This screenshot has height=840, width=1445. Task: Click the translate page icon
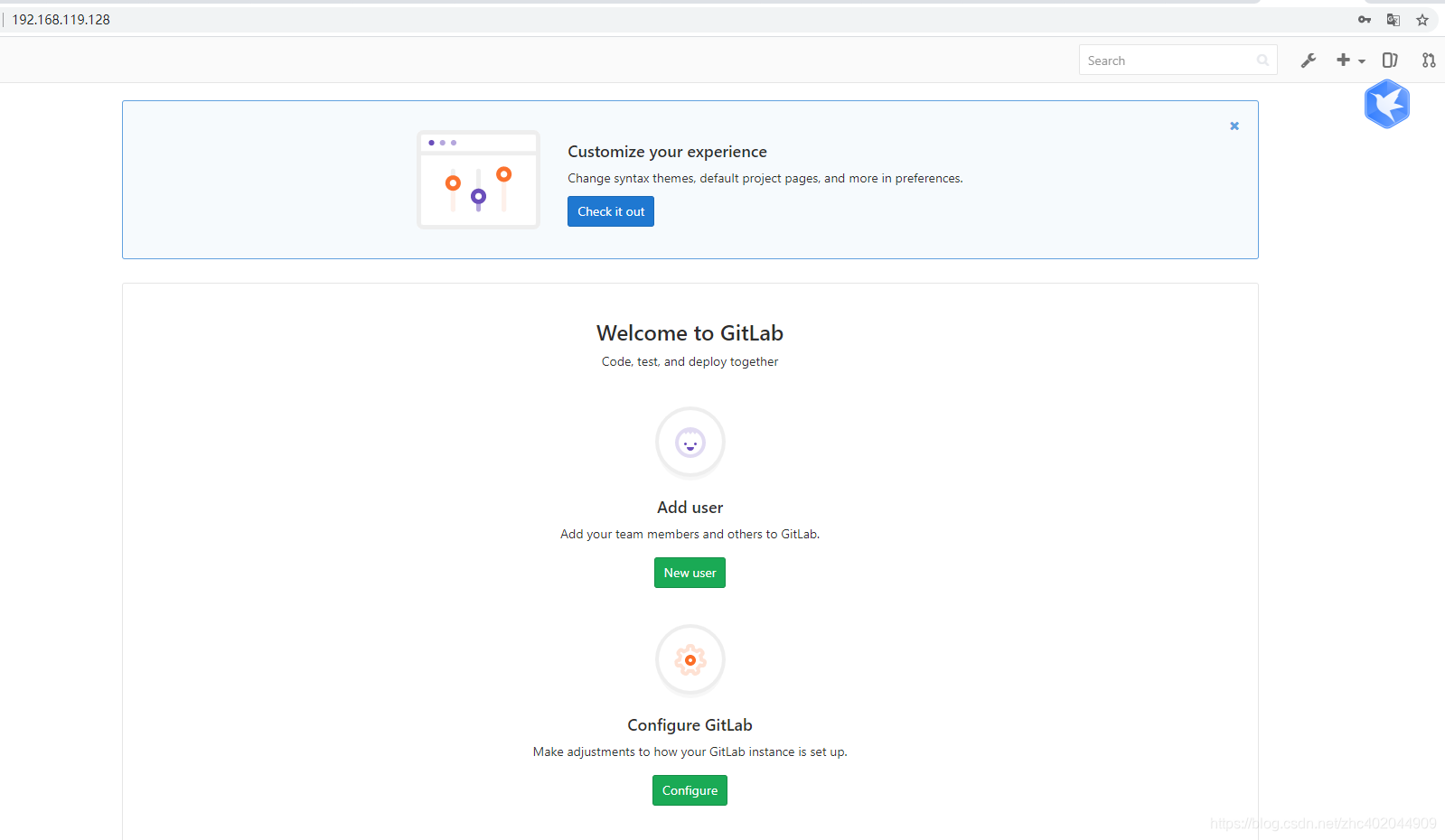1393,19
